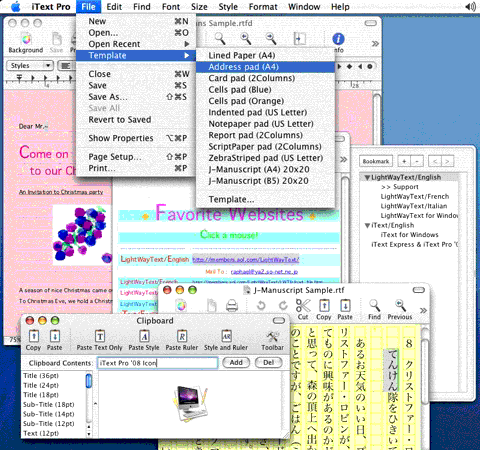Click Paste Style icon in Clipboard
This screenshot has width=480, height=450.
144,336
